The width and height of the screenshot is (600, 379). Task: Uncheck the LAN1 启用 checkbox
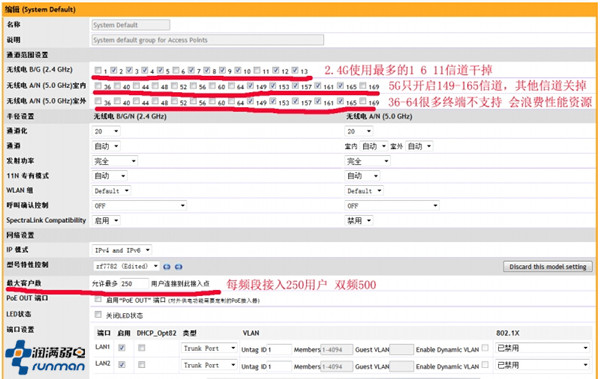click(122, 348)
